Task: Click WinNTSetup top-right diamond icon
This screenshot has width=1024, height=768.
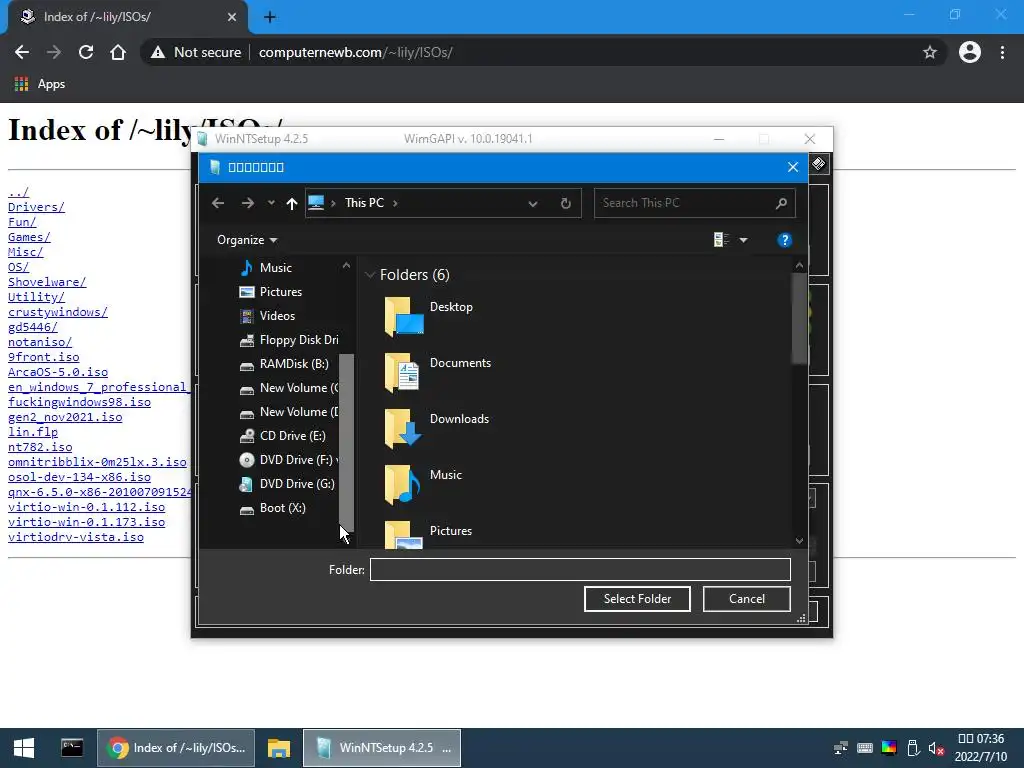Action: tap(819, 164)
